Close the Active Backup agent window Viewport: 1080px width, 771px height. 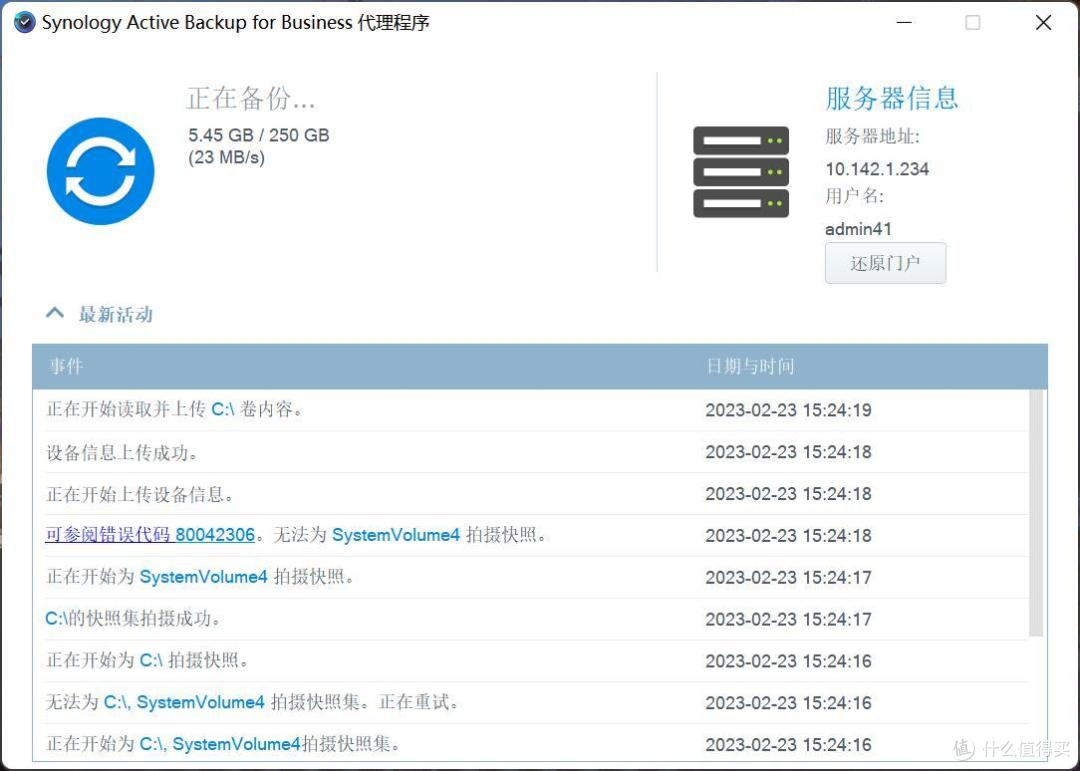click(1043, 23)
